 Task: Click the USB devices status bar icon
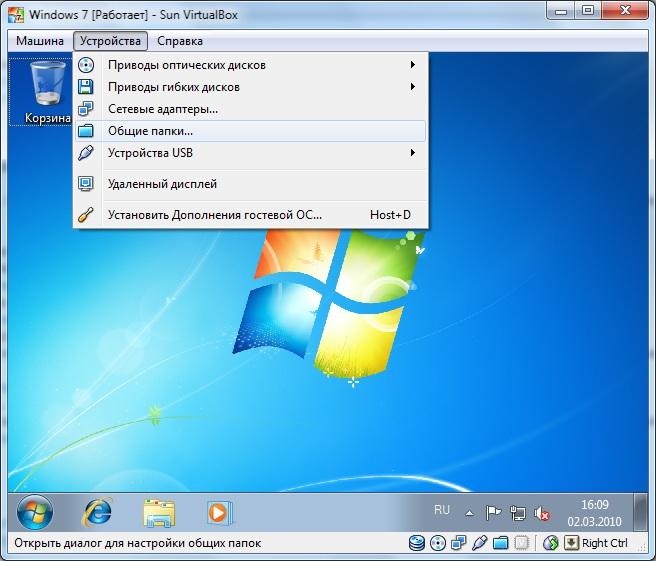point(478,543)
